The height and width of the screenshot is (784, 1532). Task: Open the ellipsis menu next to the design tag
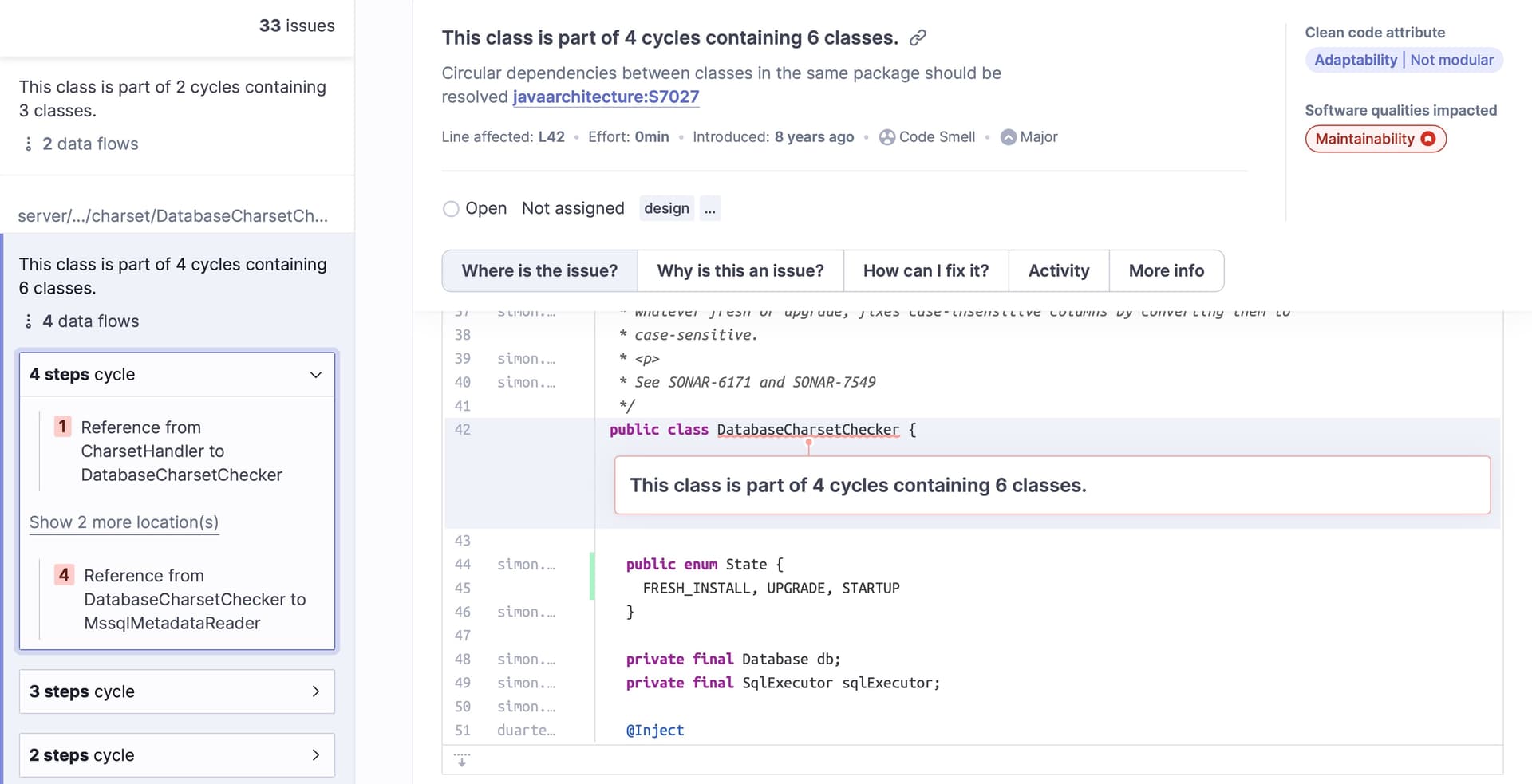click(710, 208)
